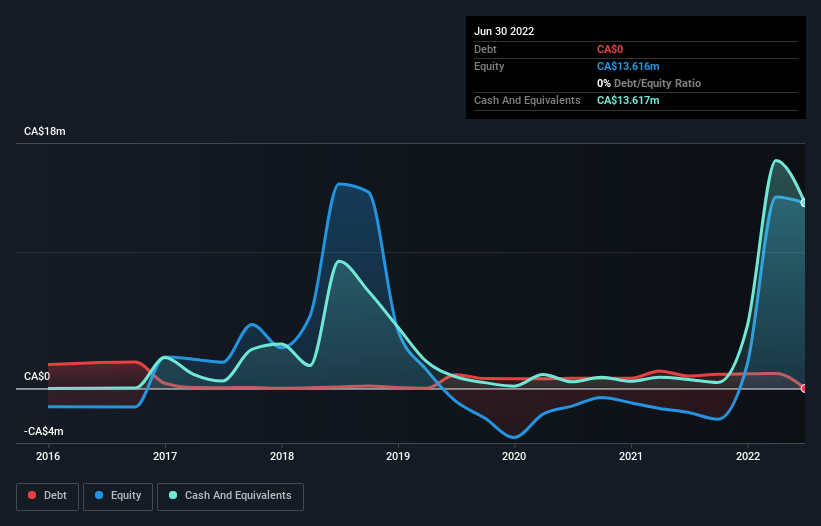
Task: Click the Equity label in tooltip
Action: pos(489,66)
